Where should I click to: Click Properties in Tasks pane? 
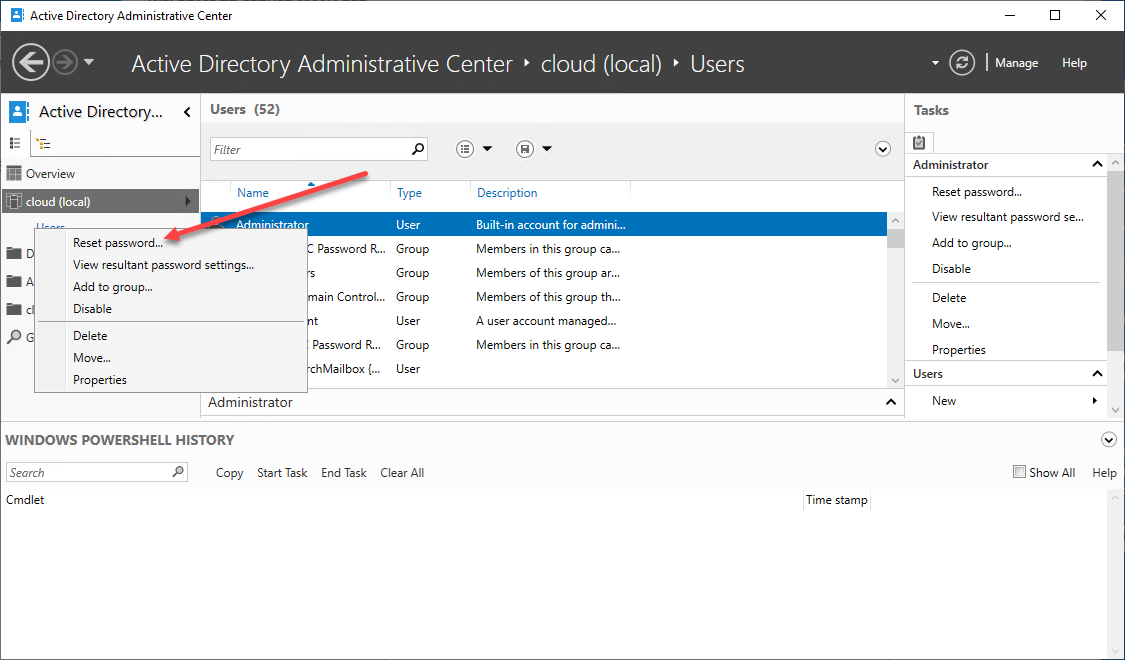(959, 349)
